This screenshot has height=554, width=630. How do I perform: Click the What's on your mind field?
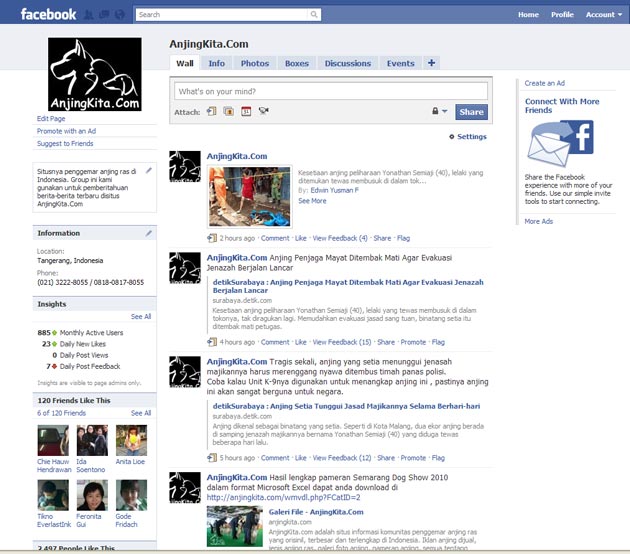pos(317,91)
